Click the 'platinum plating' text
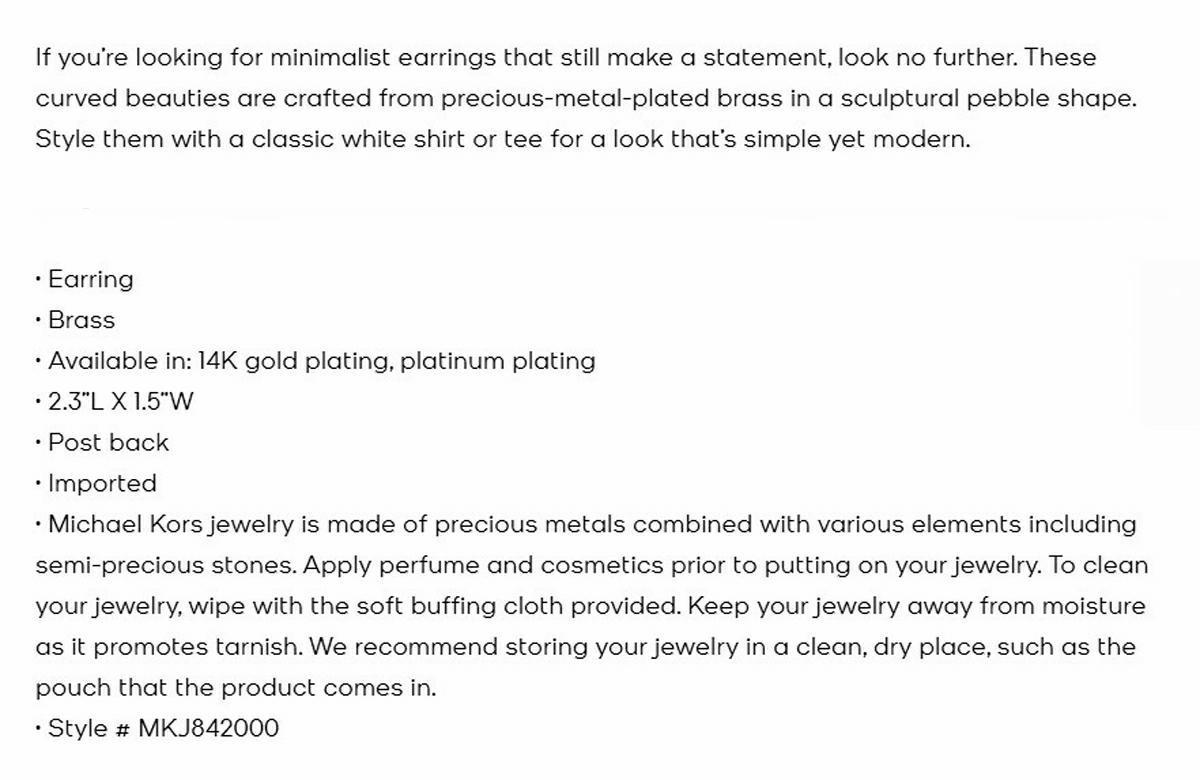1200x780 pixels. coord(498,361)
